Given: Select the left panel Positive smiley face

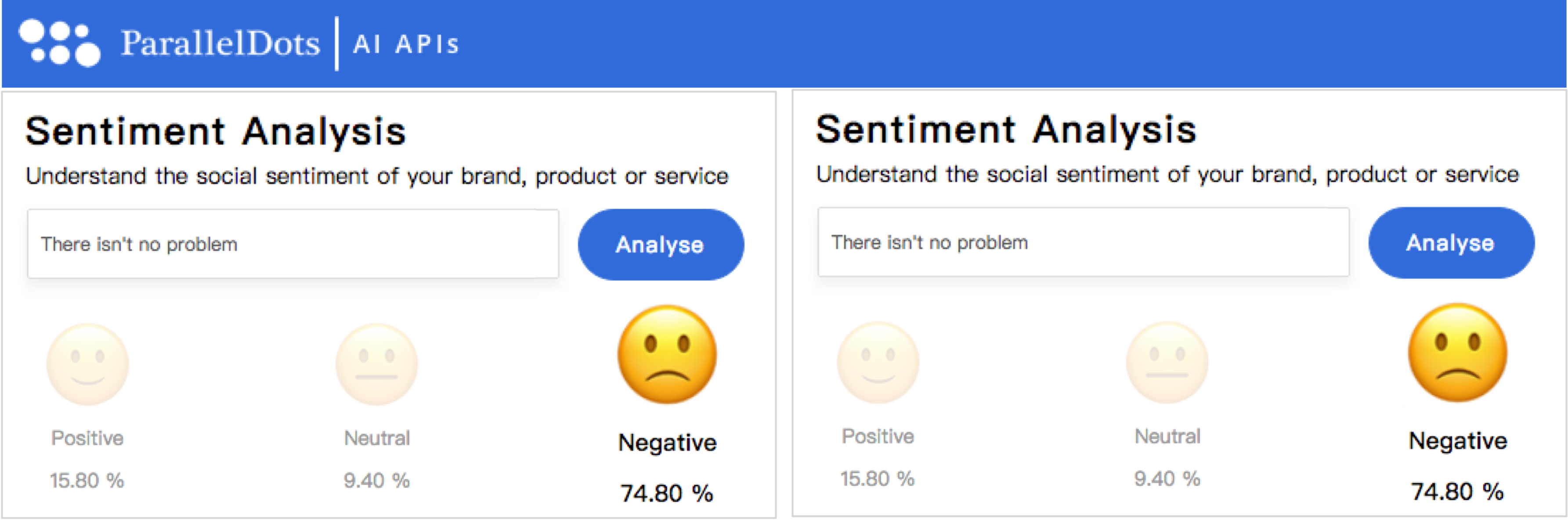Looking at the screenshot, I should tap(88, 364).
